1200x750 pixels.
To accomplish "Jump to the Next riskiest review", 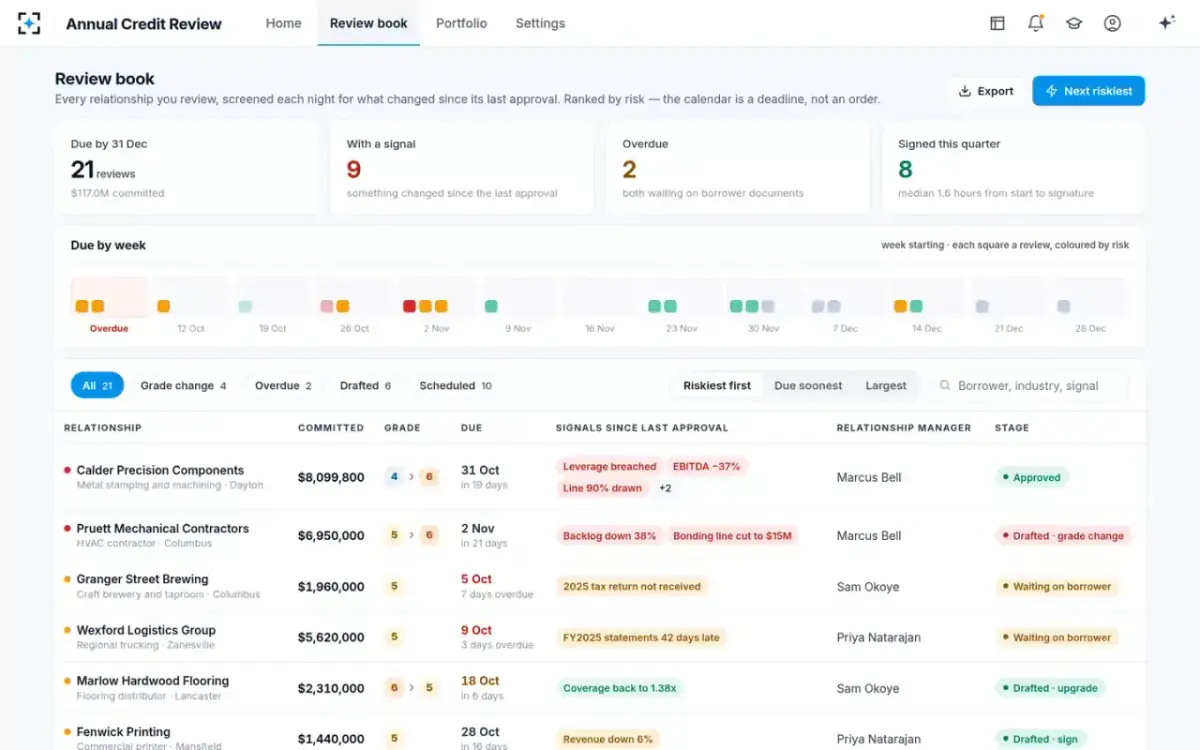I will point(1089,91).
